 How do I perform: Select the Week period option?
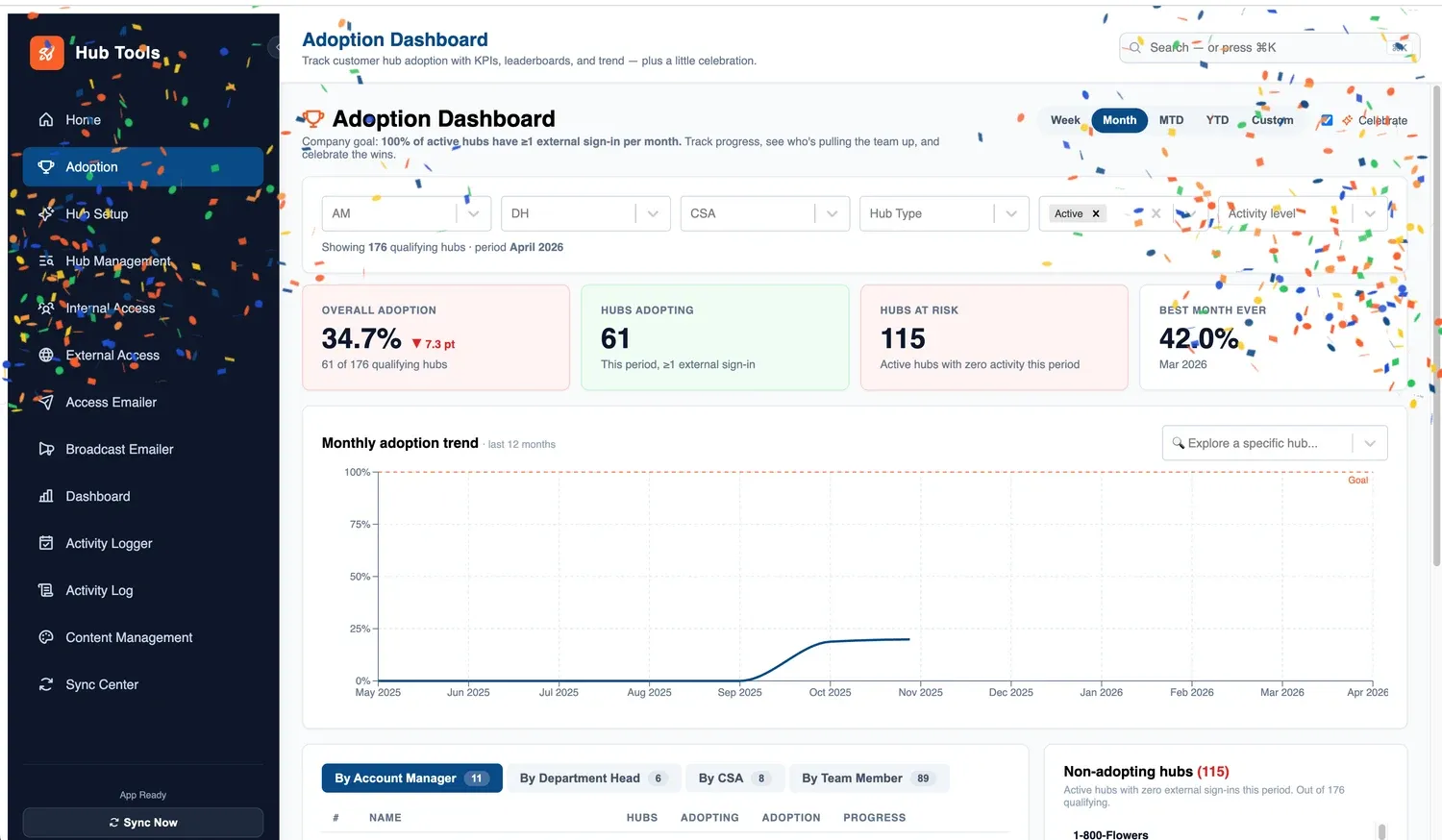(x=1065, y=121)
